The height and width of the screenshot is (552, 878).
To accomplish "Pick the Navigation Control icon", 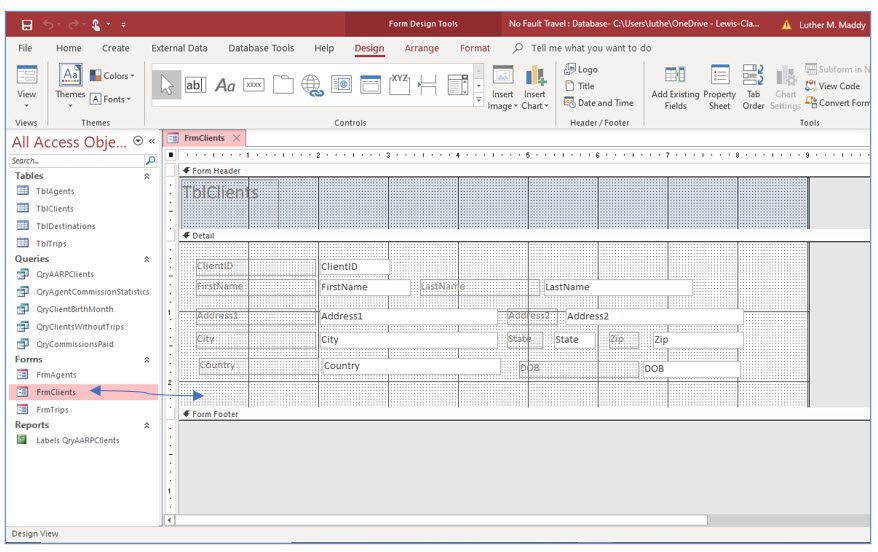I will (370, 85).
